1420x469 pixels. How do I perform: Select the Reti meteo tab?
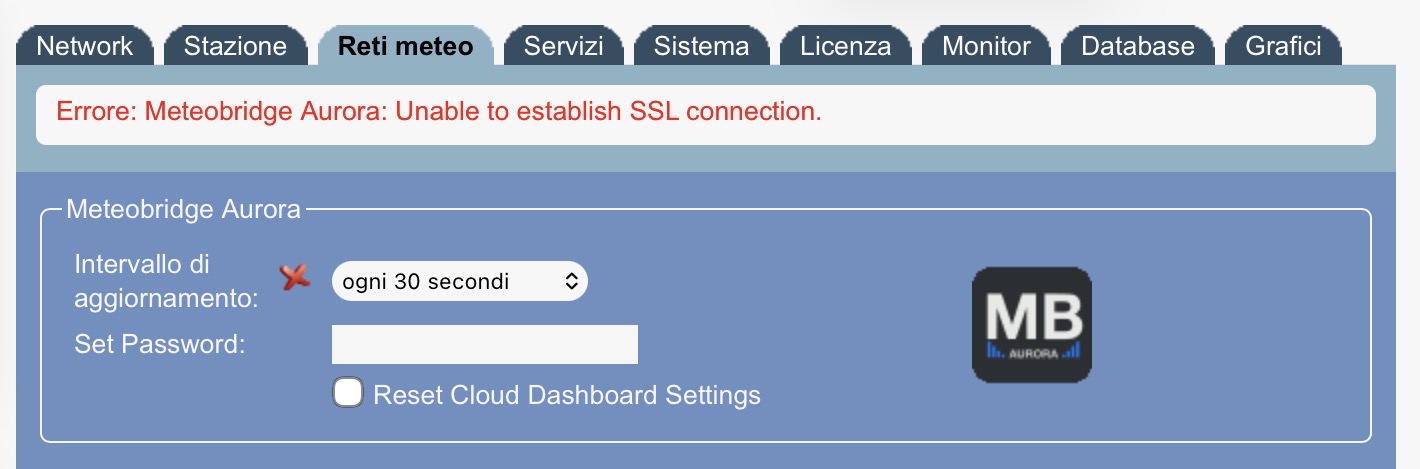405,46
